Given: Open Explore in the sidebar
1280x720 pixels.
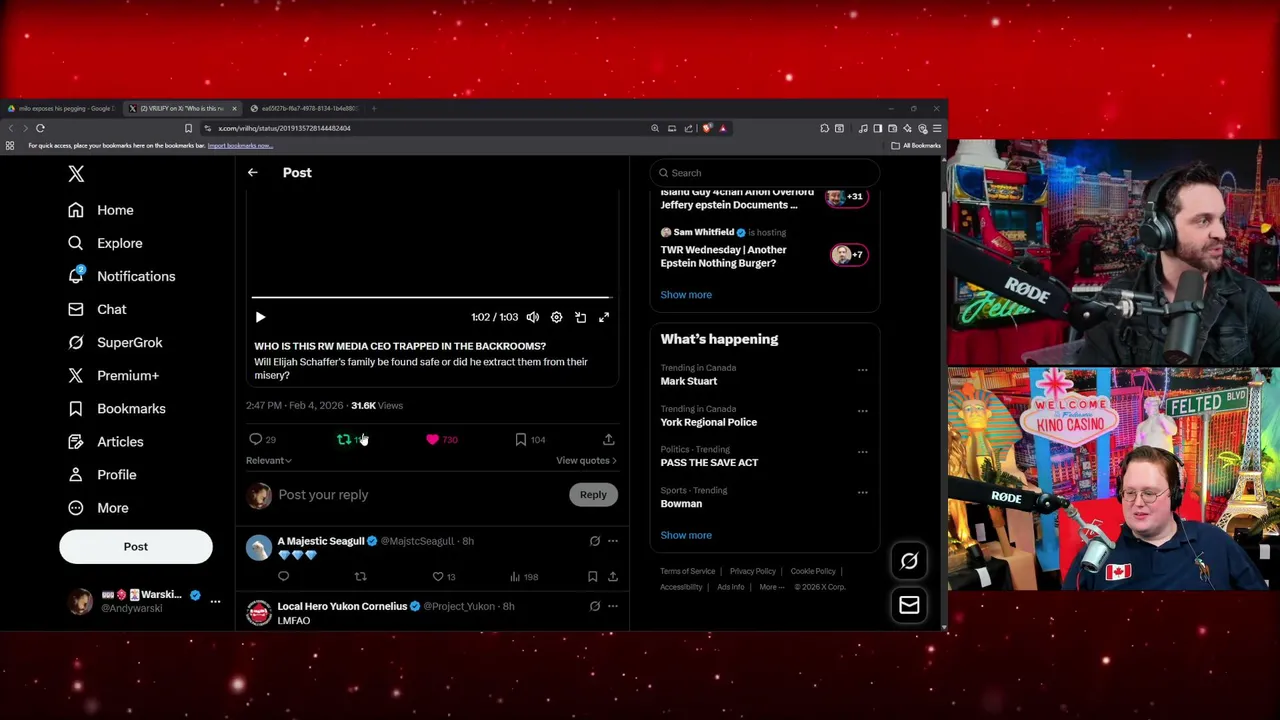Looking at the screenshot, I should [104, 243].
